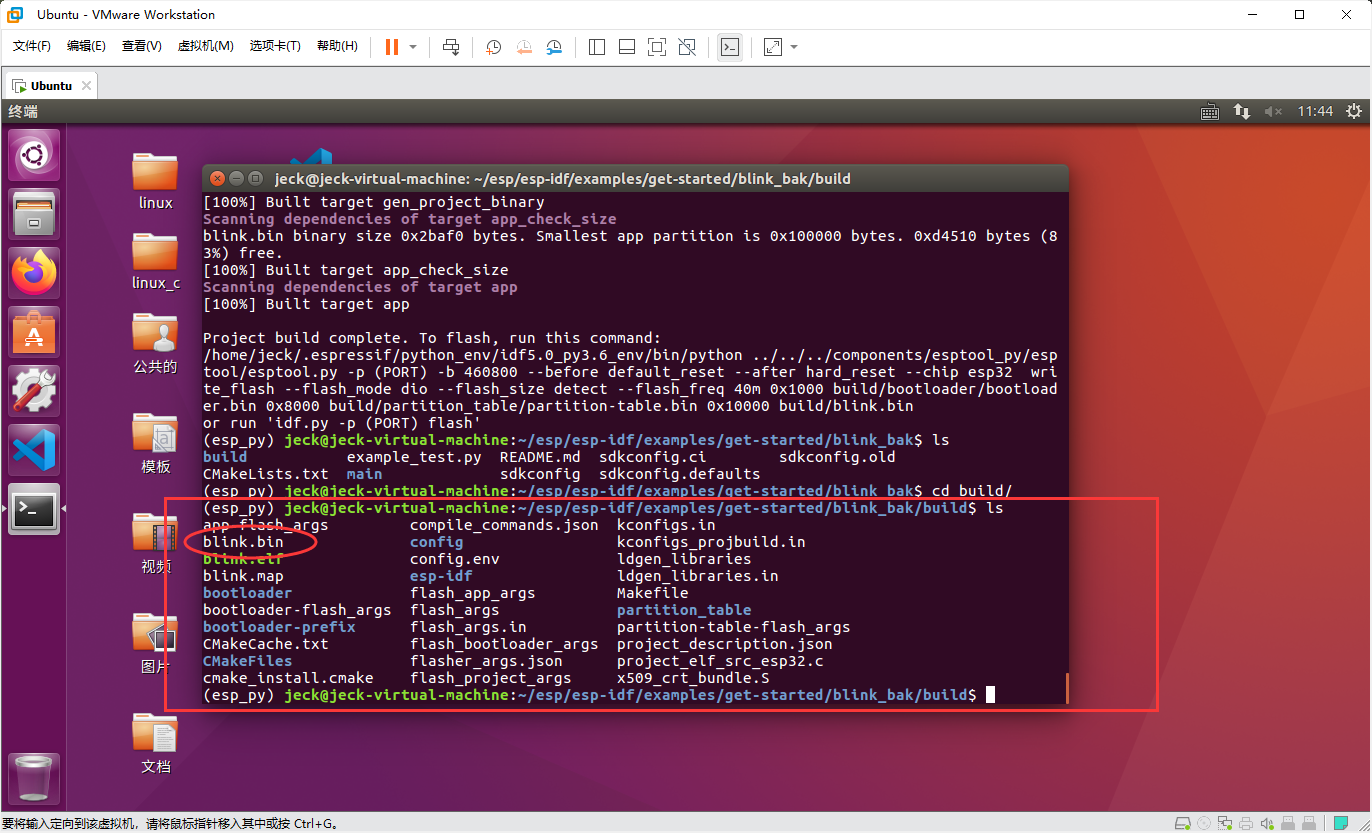The width and height of the screenshot is (1372, 833).
Task: Revert the VM to its previous snapshot
Action: [x=524, y=47]
